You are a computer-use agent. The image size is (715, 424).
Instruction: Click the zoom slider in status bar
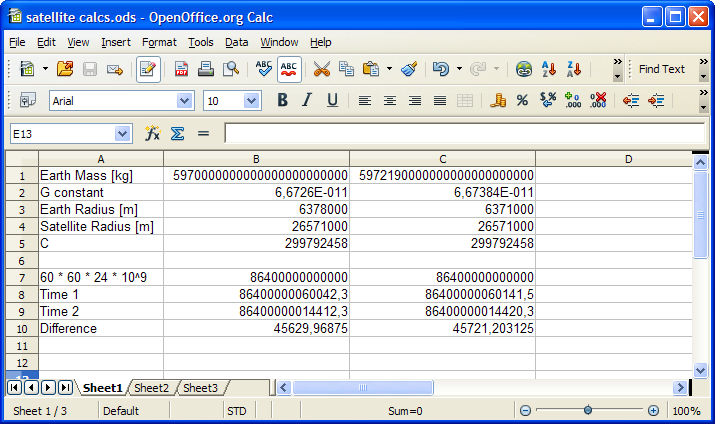click(x=588, y=411)
